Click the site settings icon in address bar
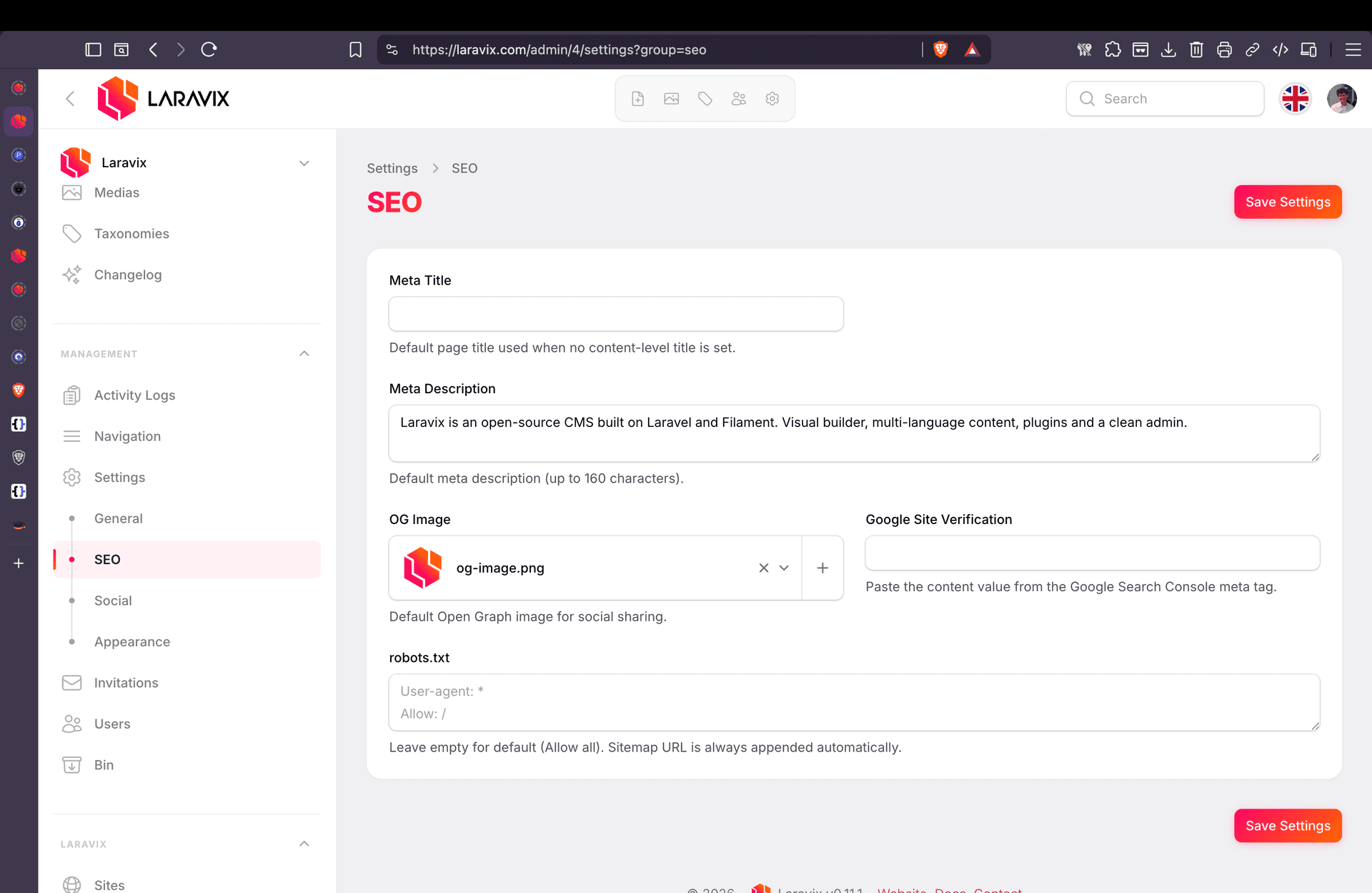The width and height of the screenshot is (1372, 893). [x=392, y=49]
